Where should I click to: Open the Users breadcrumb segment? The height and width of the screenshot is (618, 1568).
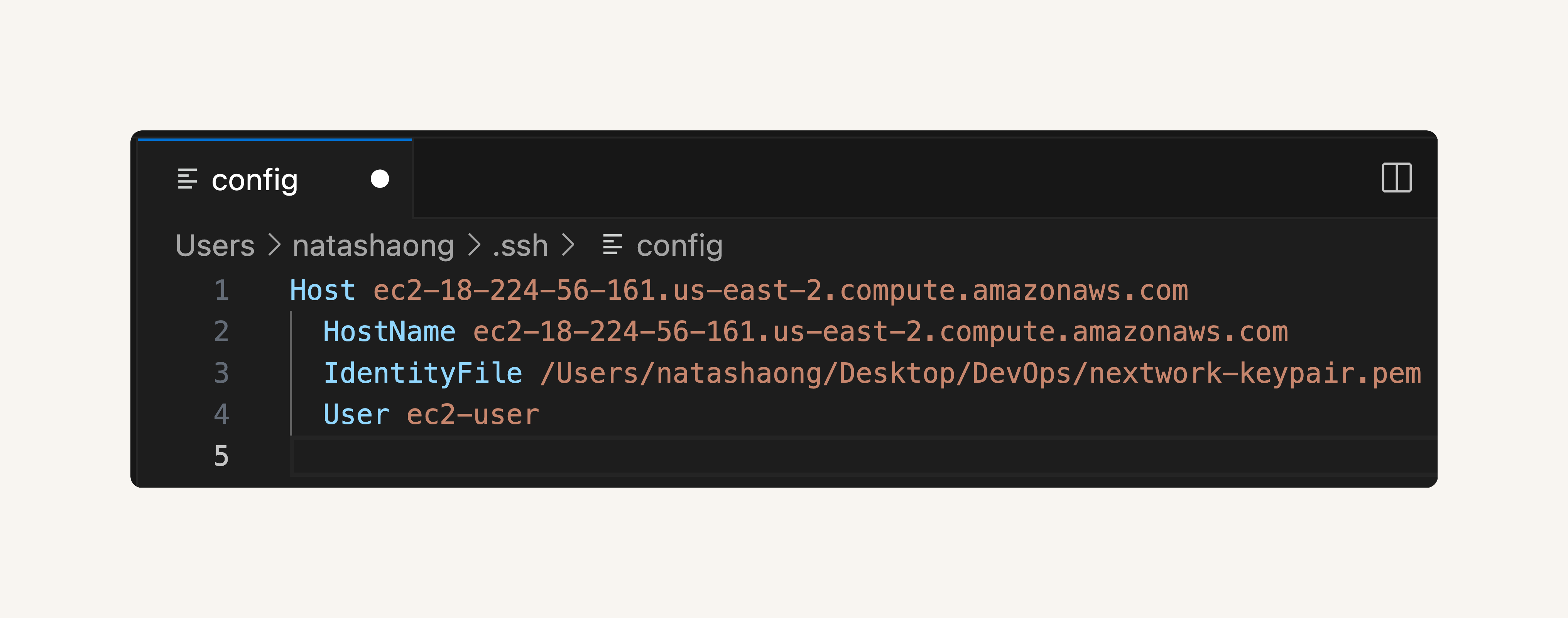point(215,245)
